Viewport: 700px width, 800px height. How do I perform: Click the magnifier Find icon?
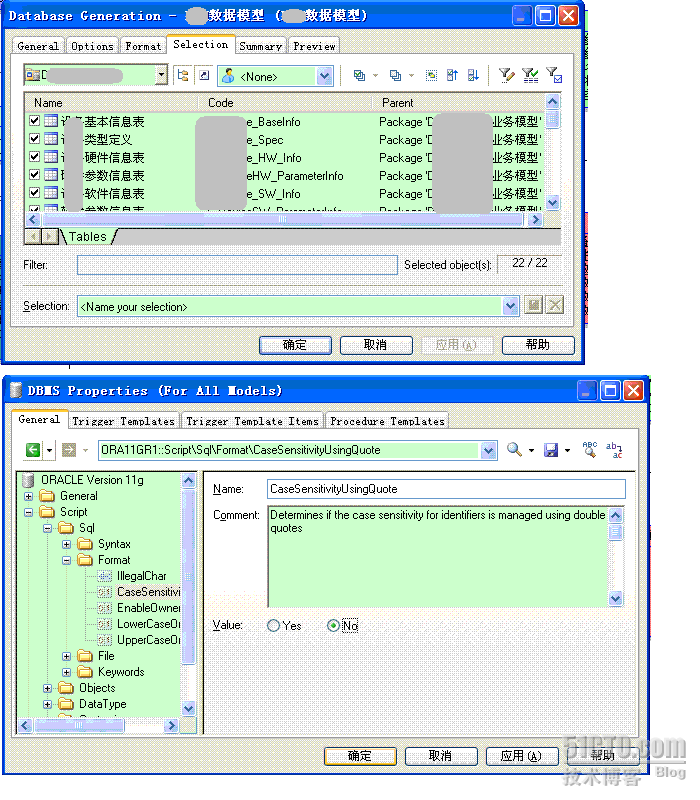(514, 450)
